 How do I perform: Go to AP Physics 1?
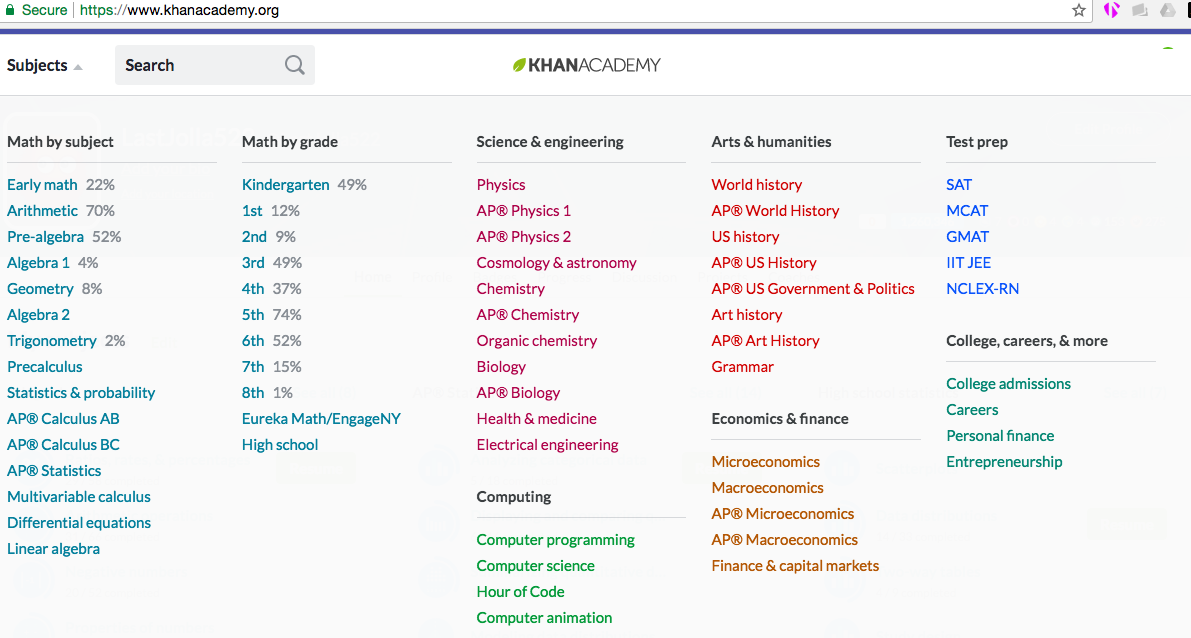523,210
